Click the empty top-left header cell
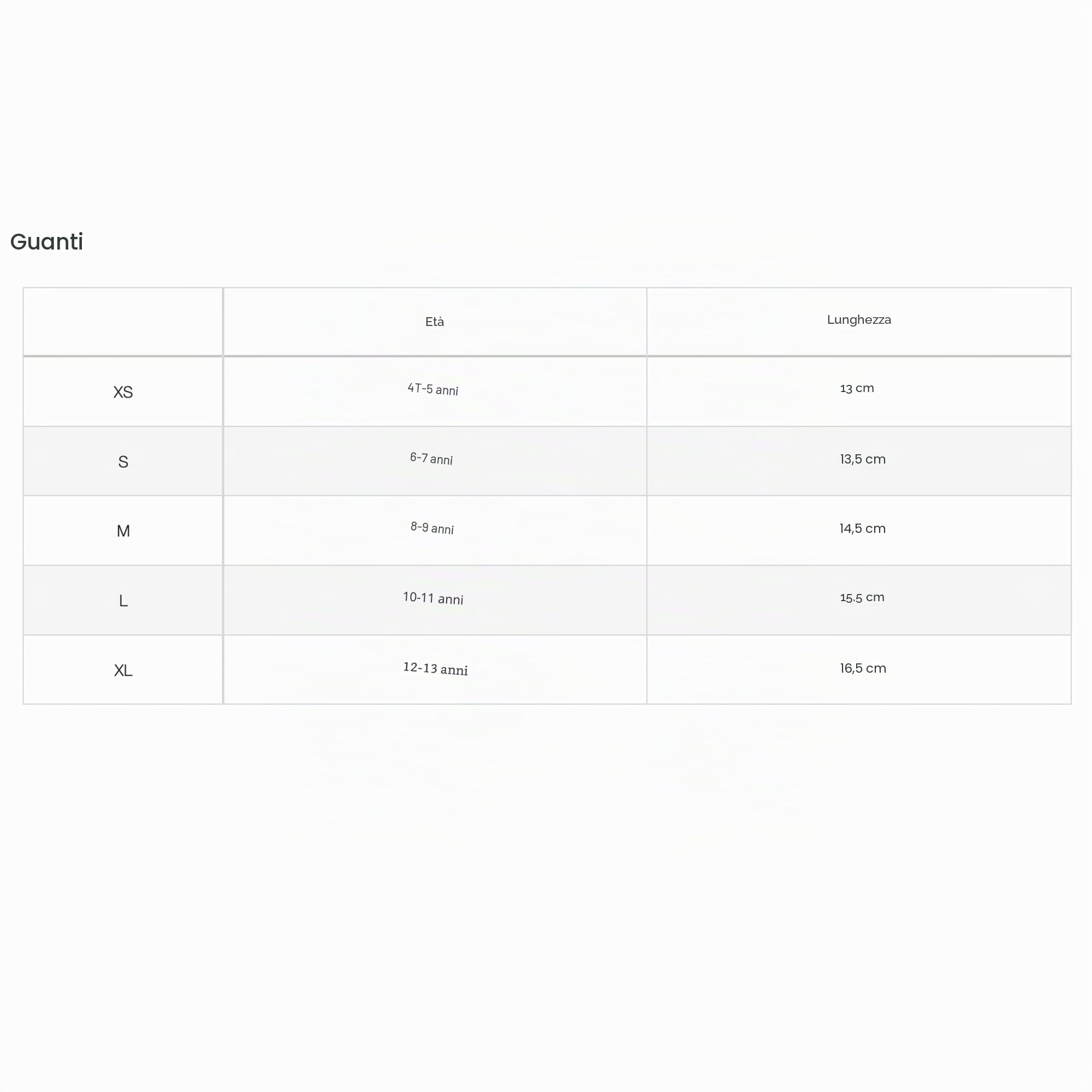Screen dimensions: 1092x1092 (123, 322)
